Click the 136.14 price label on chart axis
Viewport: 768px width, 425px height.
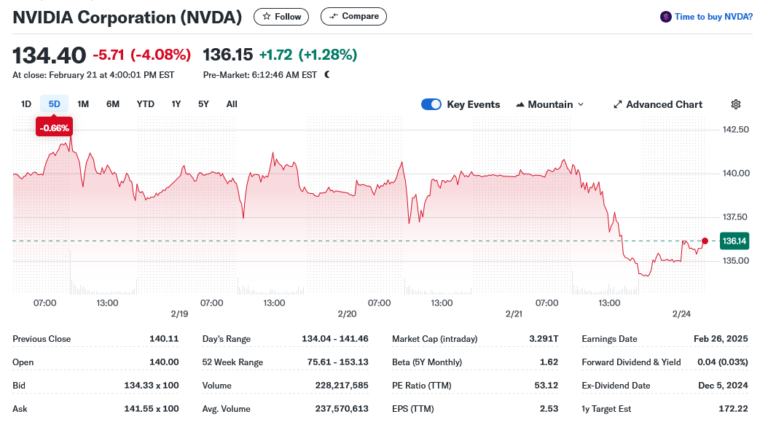tap(734, 241)
